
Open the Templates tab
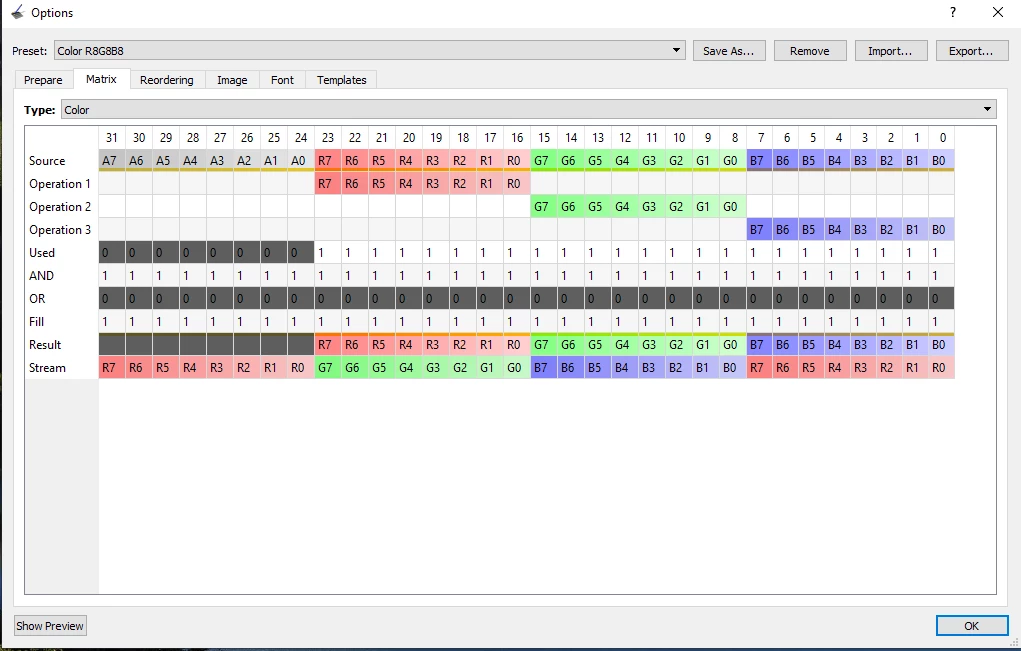341,79
